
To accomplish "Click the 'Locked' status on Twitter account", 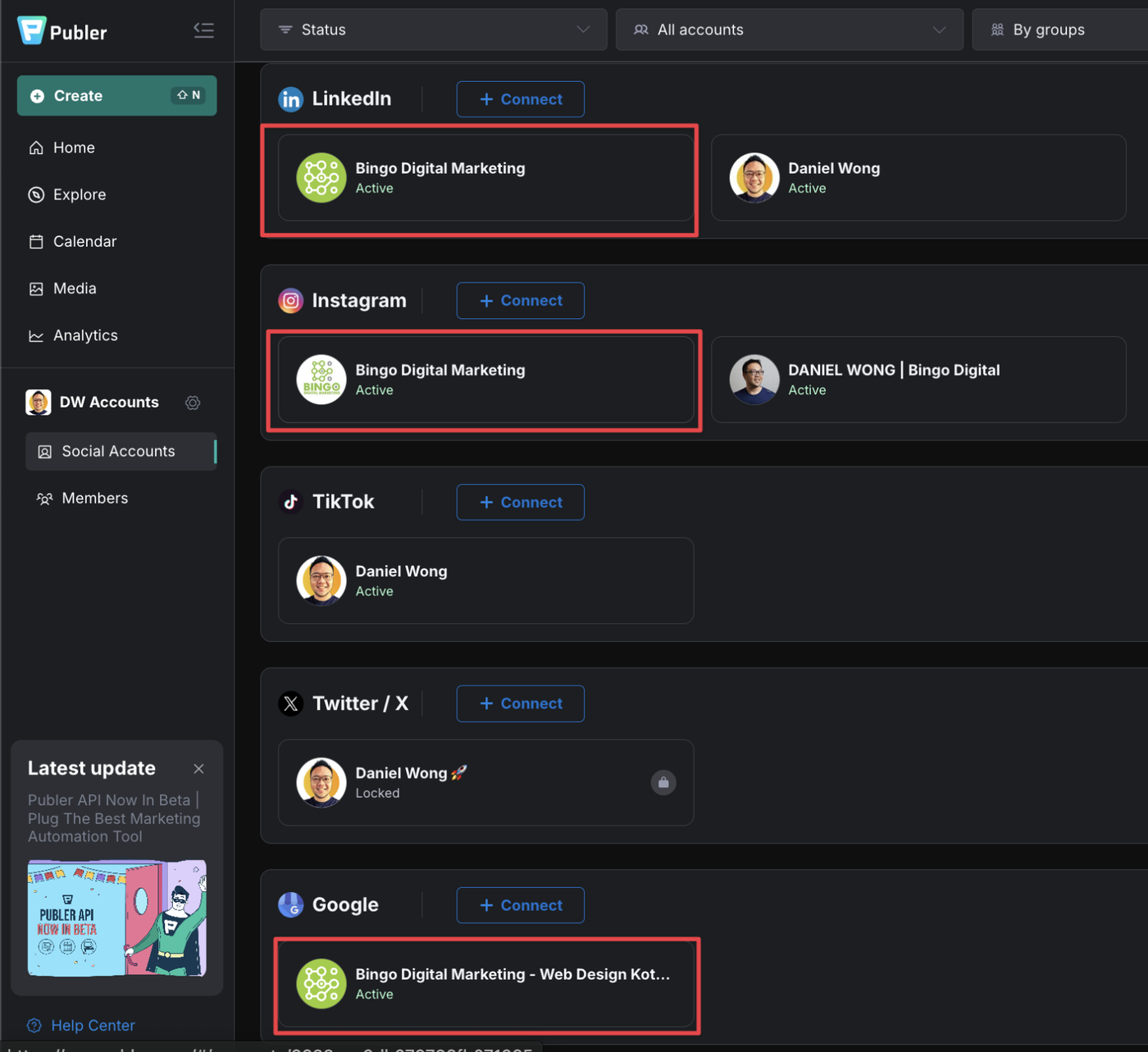I will [377, 794].
